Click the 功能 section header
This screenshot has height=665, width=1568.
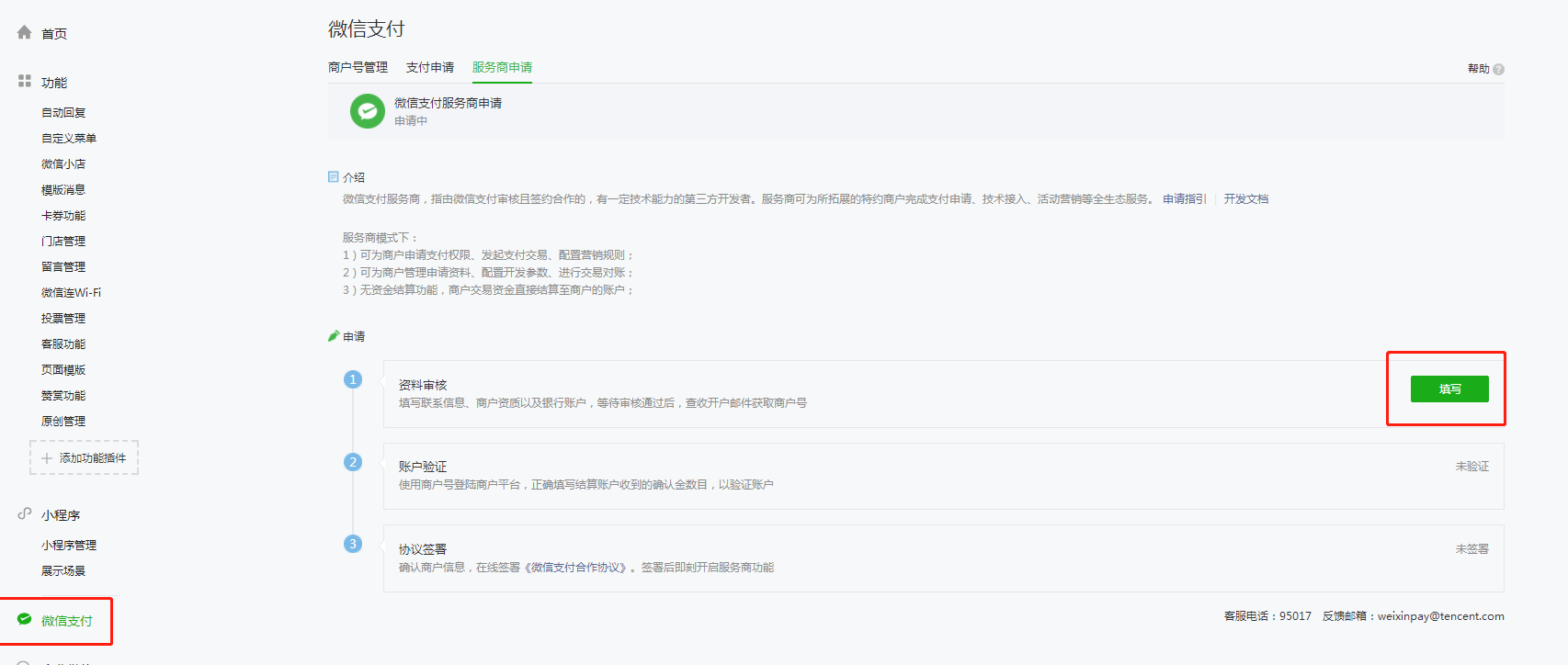click(x=54, y=83)
